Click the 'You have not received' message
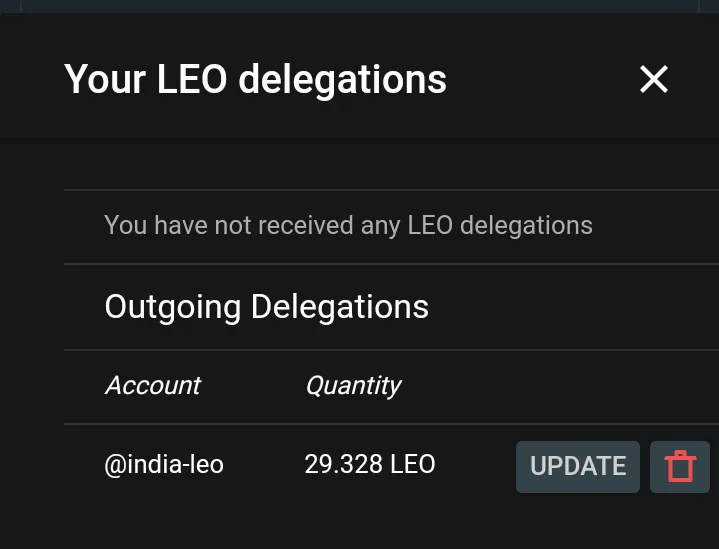 click(x=348, y=226)
